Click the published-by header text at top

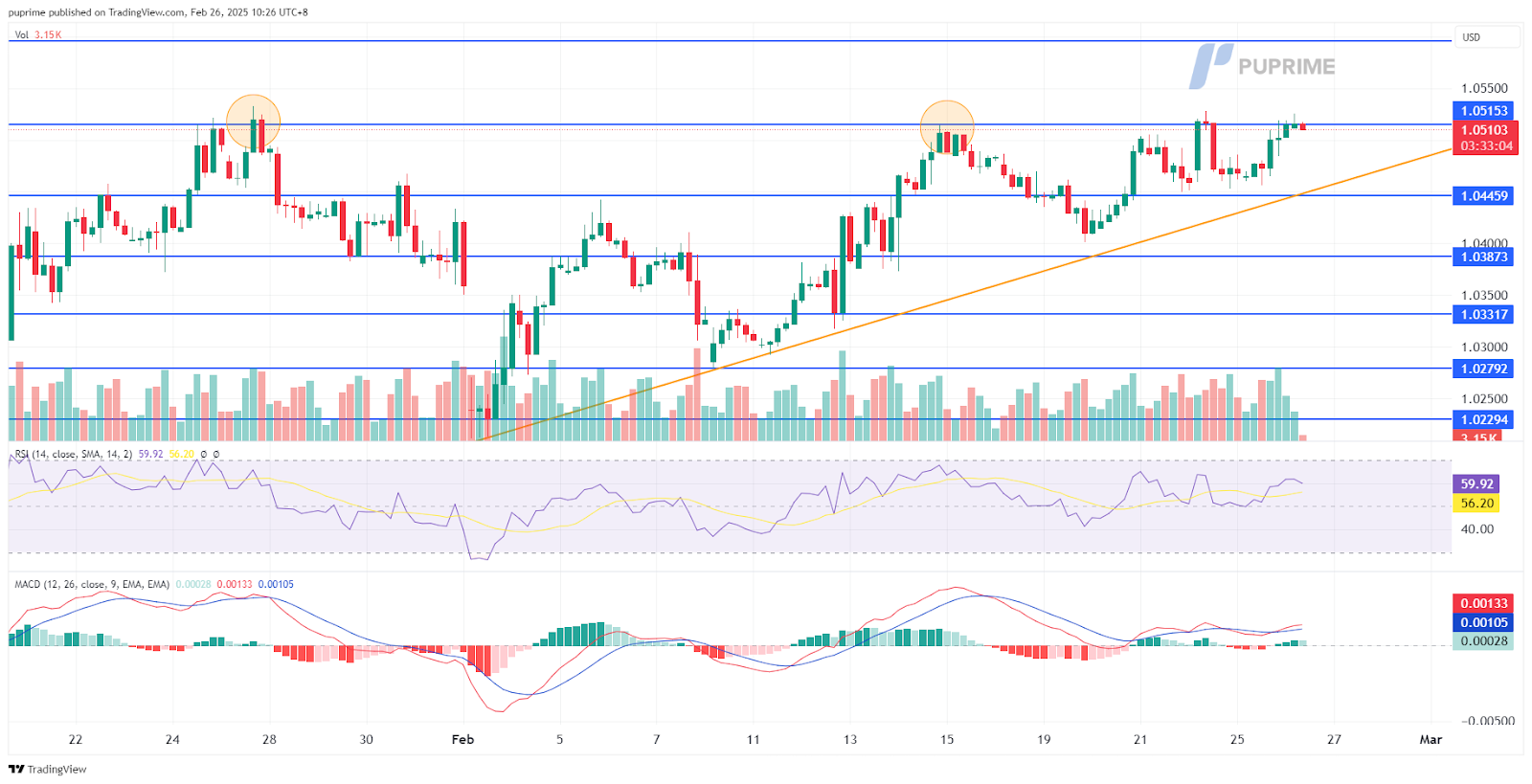[158, 12]
